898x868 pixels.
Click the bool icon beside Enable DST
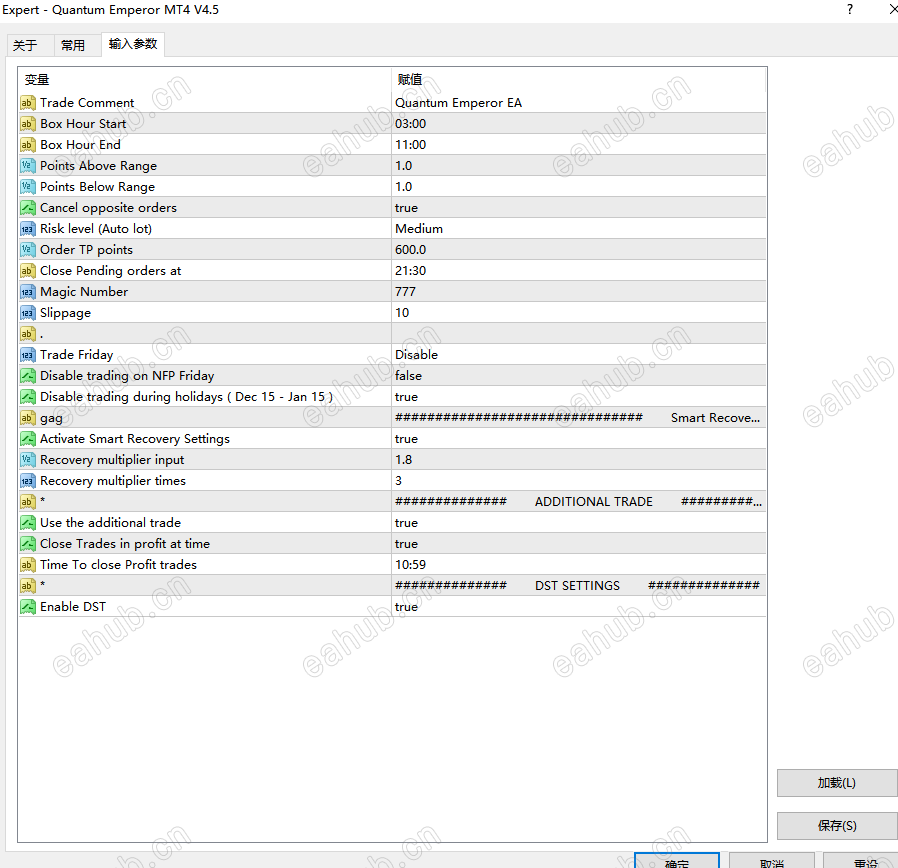27,607
